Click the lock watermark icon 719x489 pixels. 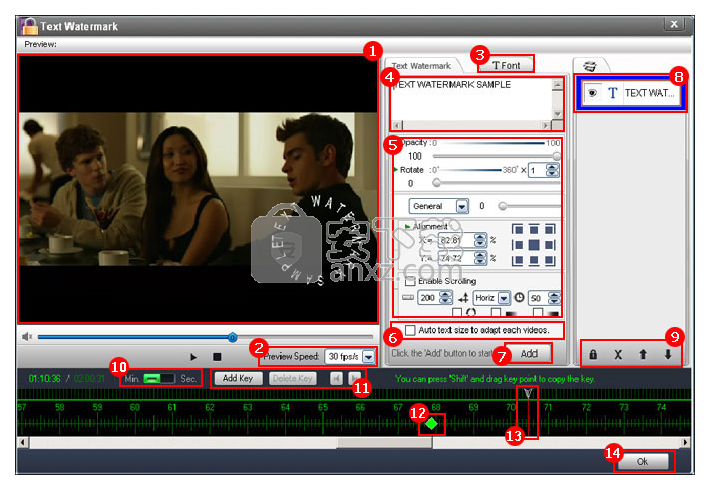point(593,355)
